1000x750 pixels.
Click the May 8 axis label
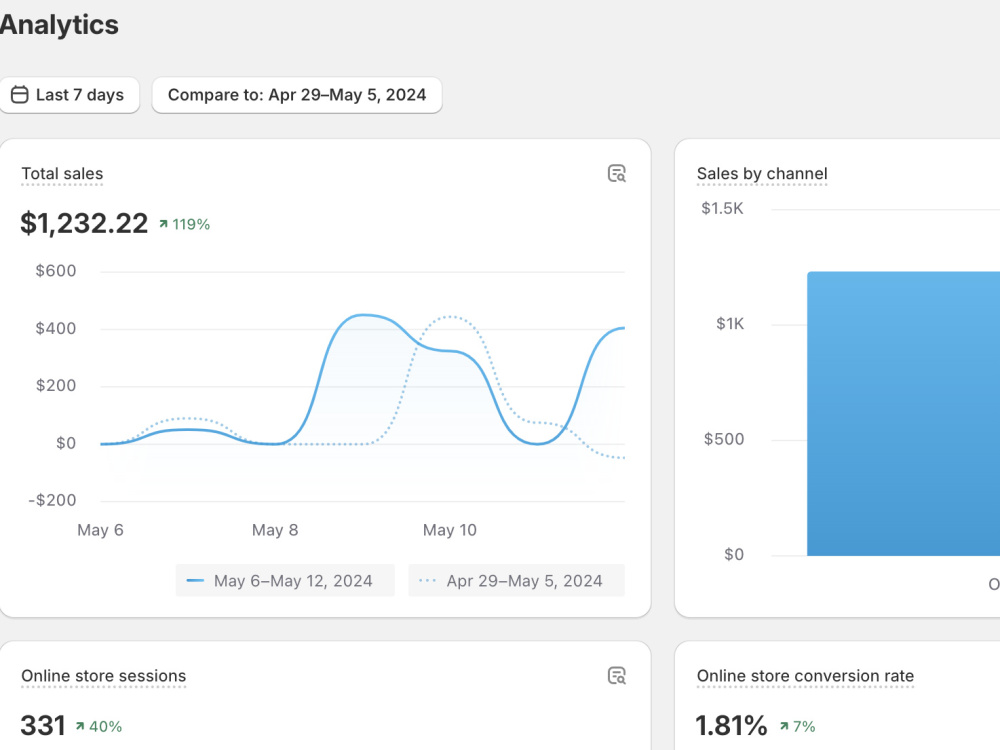(x=275, y=530)
